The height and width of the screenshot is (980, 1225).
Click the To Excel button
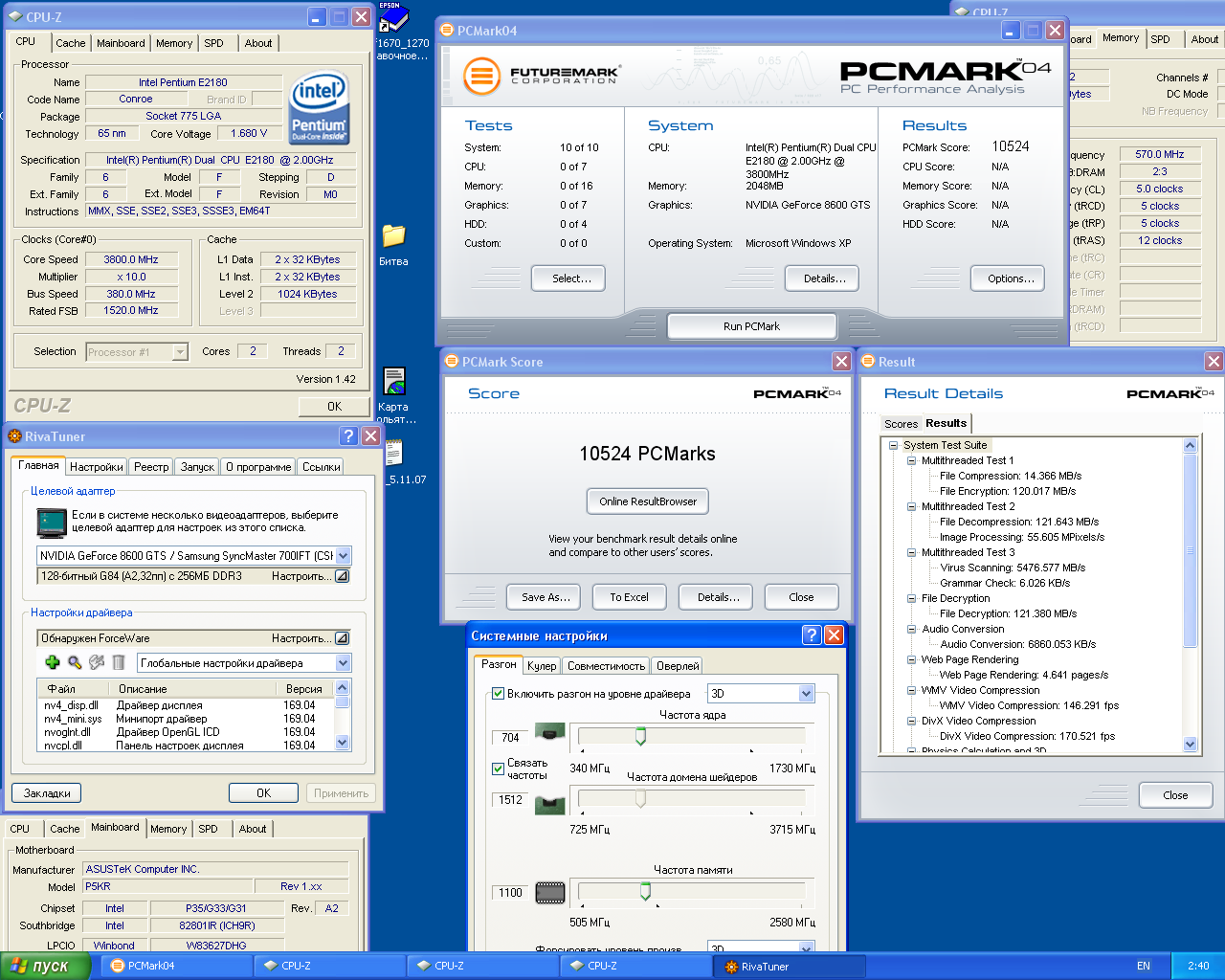629,597
